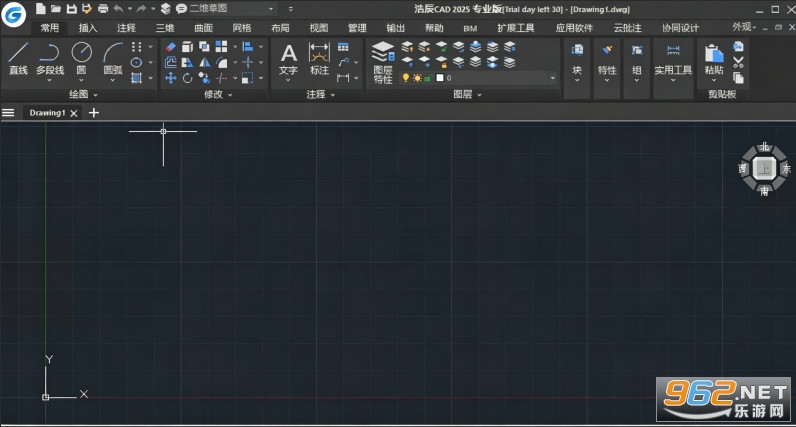Screen dimensions: 796x427
Task: Activate the Dimension (标注) tool
Action: [x=319, y=59]
